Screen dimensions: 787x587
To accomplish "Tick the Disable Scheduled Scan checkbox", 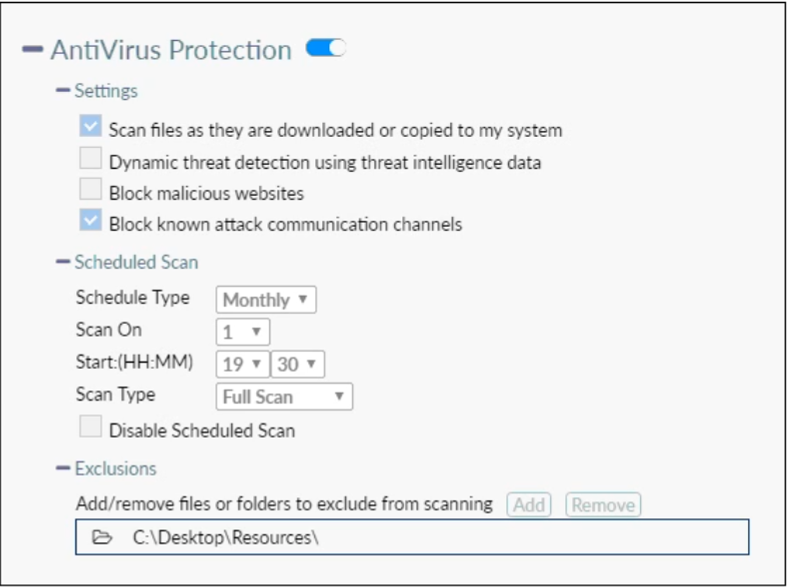I will (x=91, y=428).
